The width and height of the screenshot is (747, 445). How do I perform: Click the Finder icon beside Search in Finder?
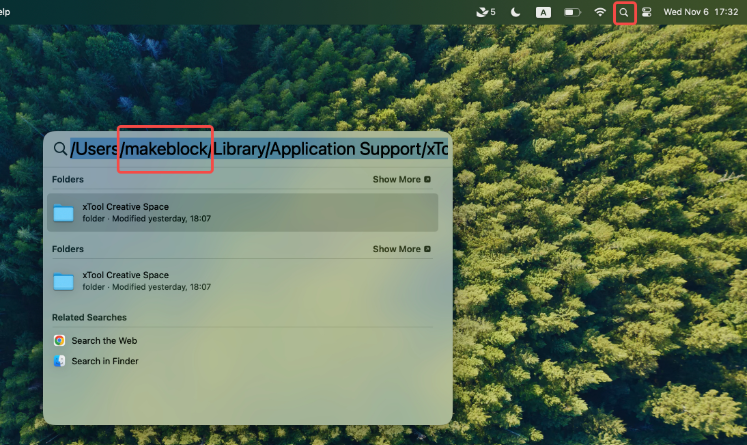point(60,361)
